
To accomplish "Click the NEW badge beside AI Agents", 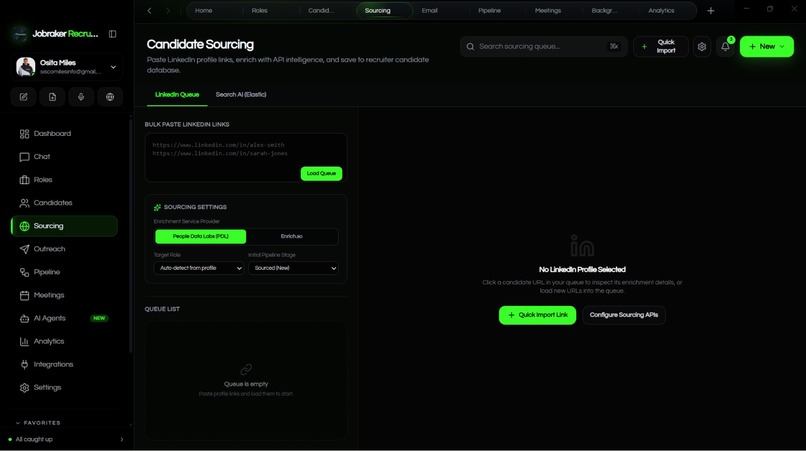I will tap(99, 318).
